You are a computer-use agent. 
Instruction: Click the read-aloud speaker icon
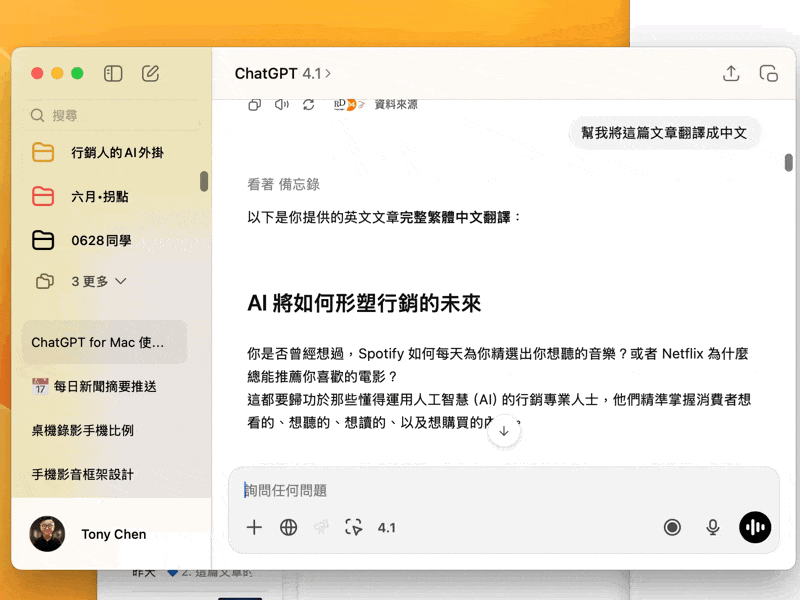tap(281, 103)
